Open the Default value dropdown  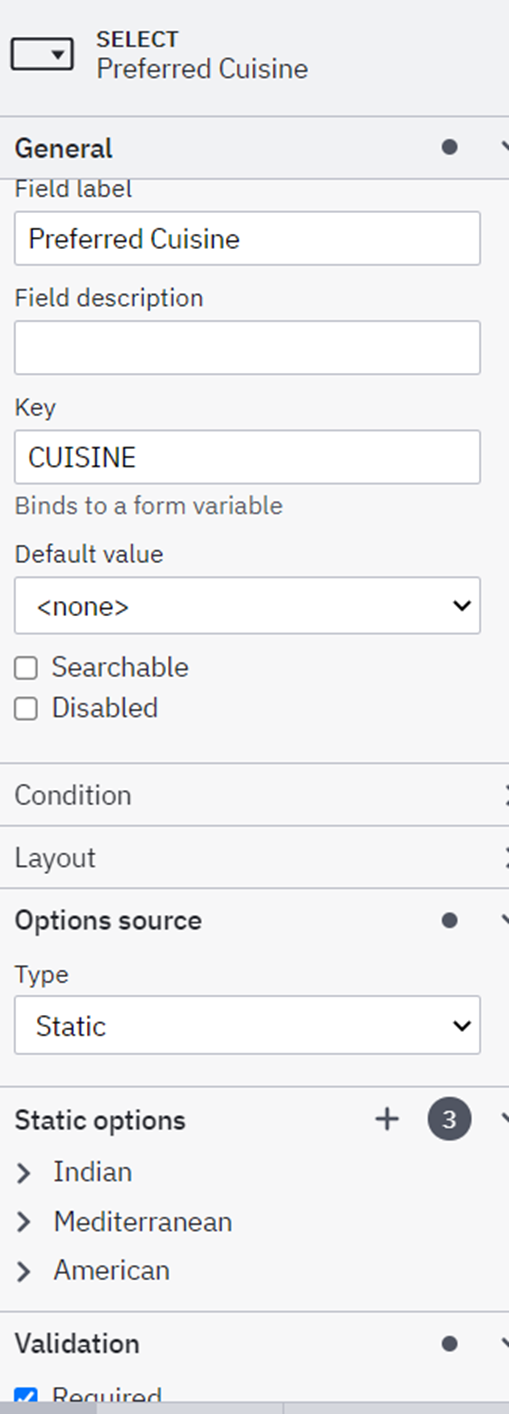click(x=247, y=605)
